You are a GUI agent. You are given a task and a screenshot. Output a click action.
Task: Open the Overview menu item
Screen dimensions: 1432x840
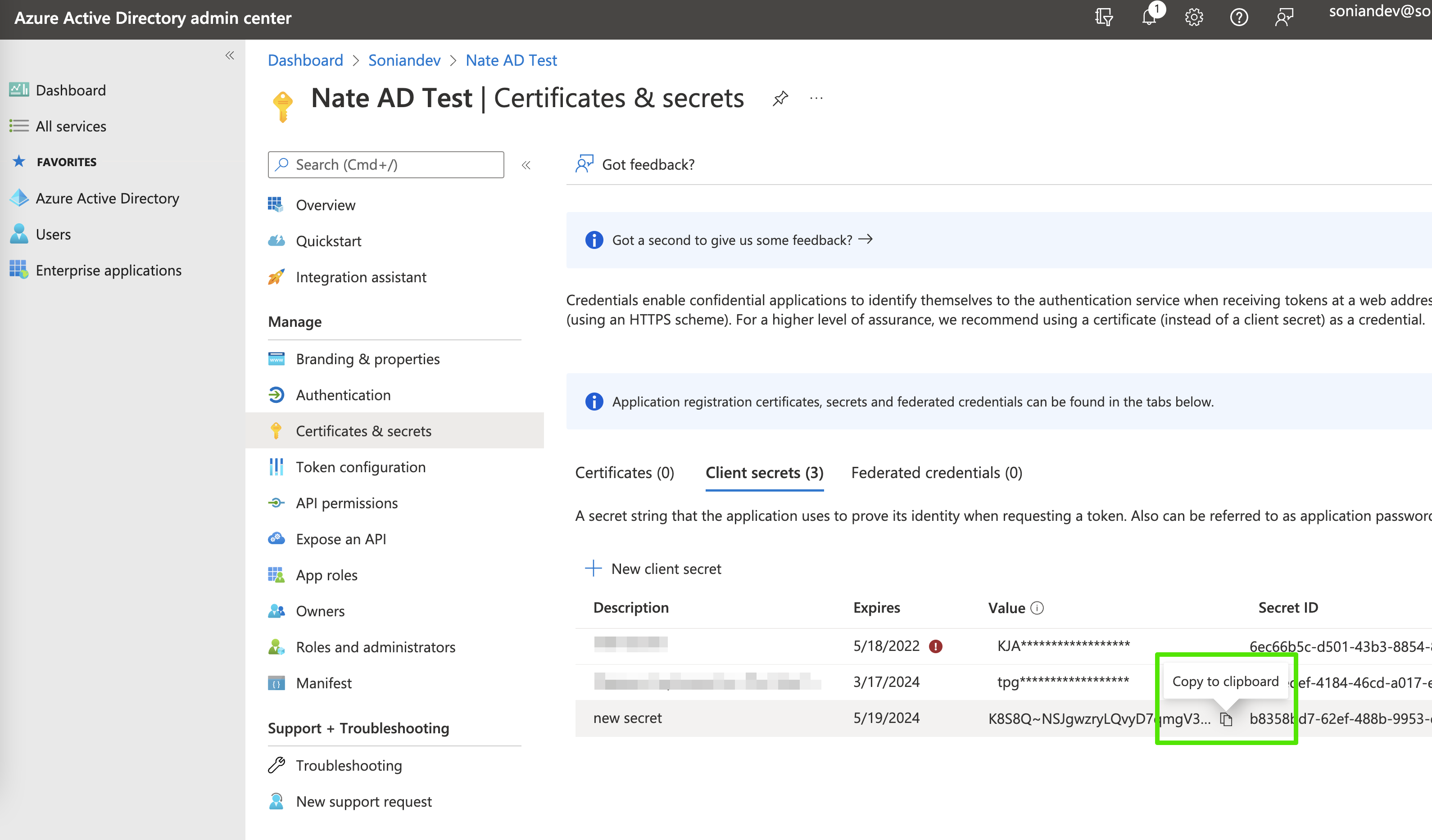[325, 205]
